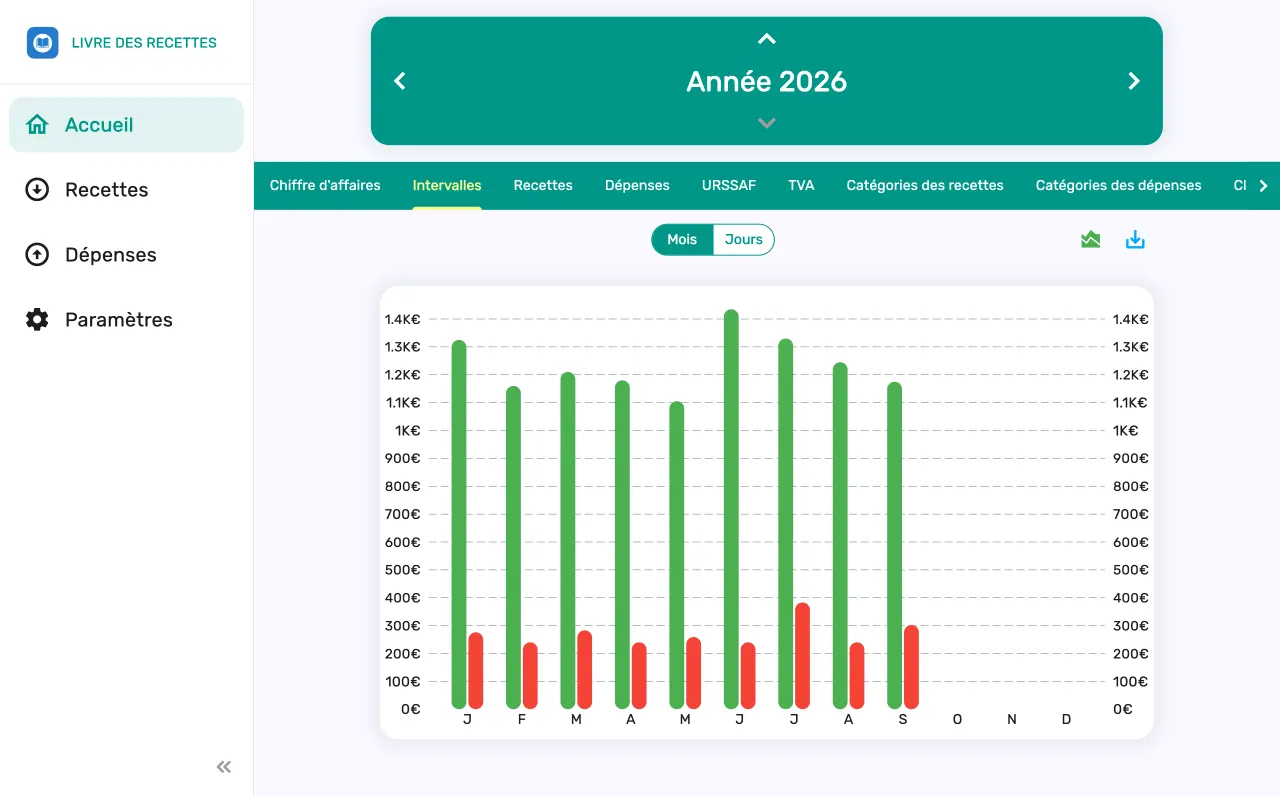Click the left axis 1K€ label

point(408,431)
